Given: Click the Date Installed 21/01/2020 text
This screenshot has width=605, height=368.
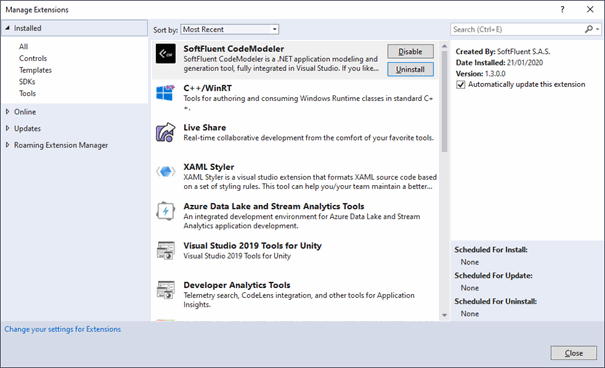Looking at the screenshot, I should (x=499, y=62).
